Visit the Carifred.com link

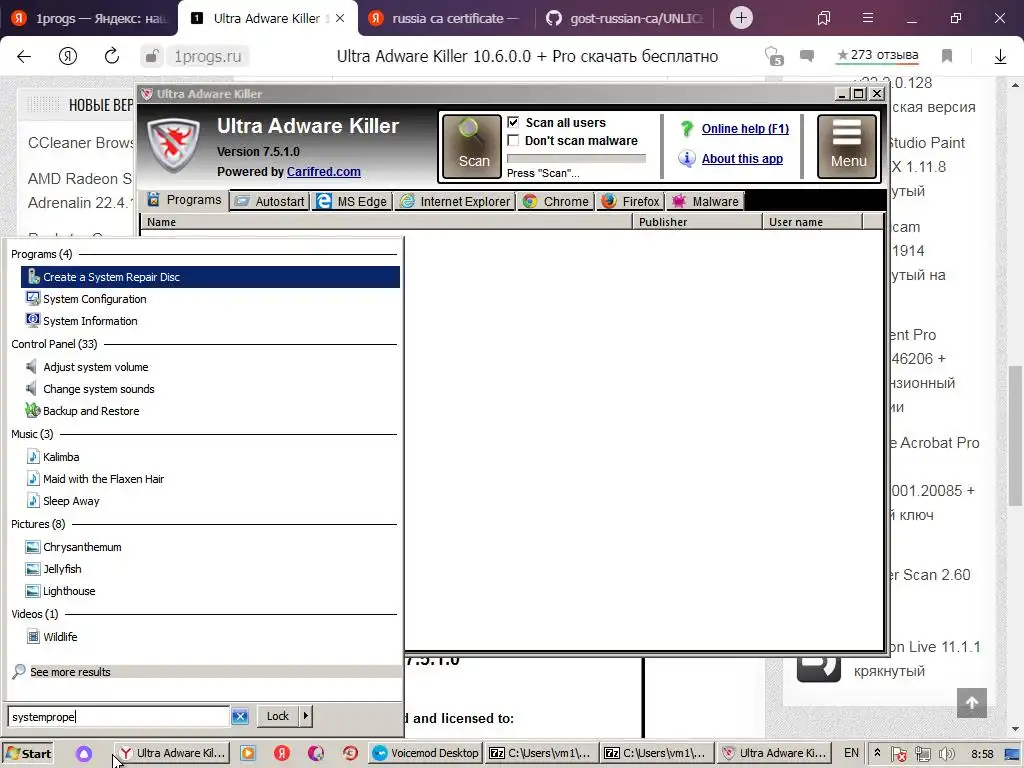coord(324,172)
